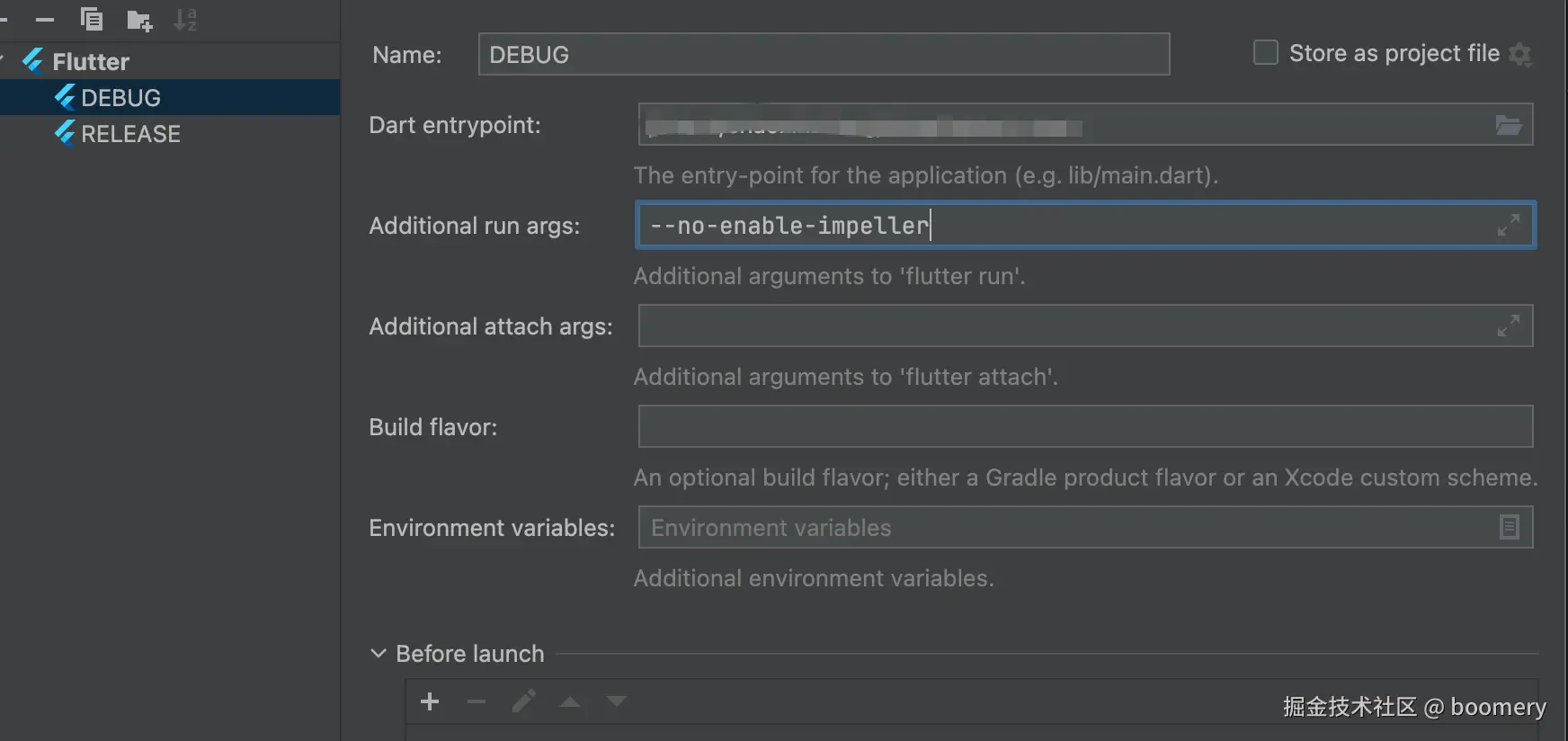Viewport: 1568px width, 741px height.
Task: Click the new folder icon
Action: pos(139,20)
